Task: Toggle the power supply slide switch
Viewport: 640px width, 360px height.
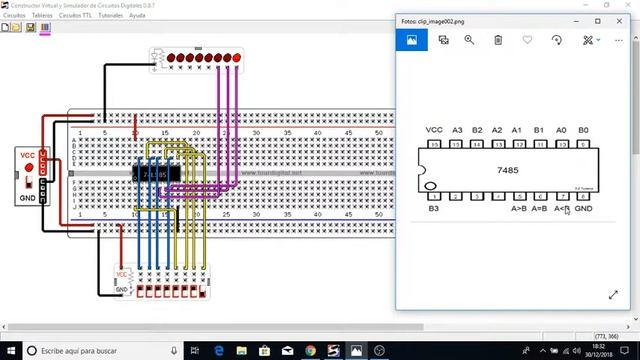Action: (29, 182)
